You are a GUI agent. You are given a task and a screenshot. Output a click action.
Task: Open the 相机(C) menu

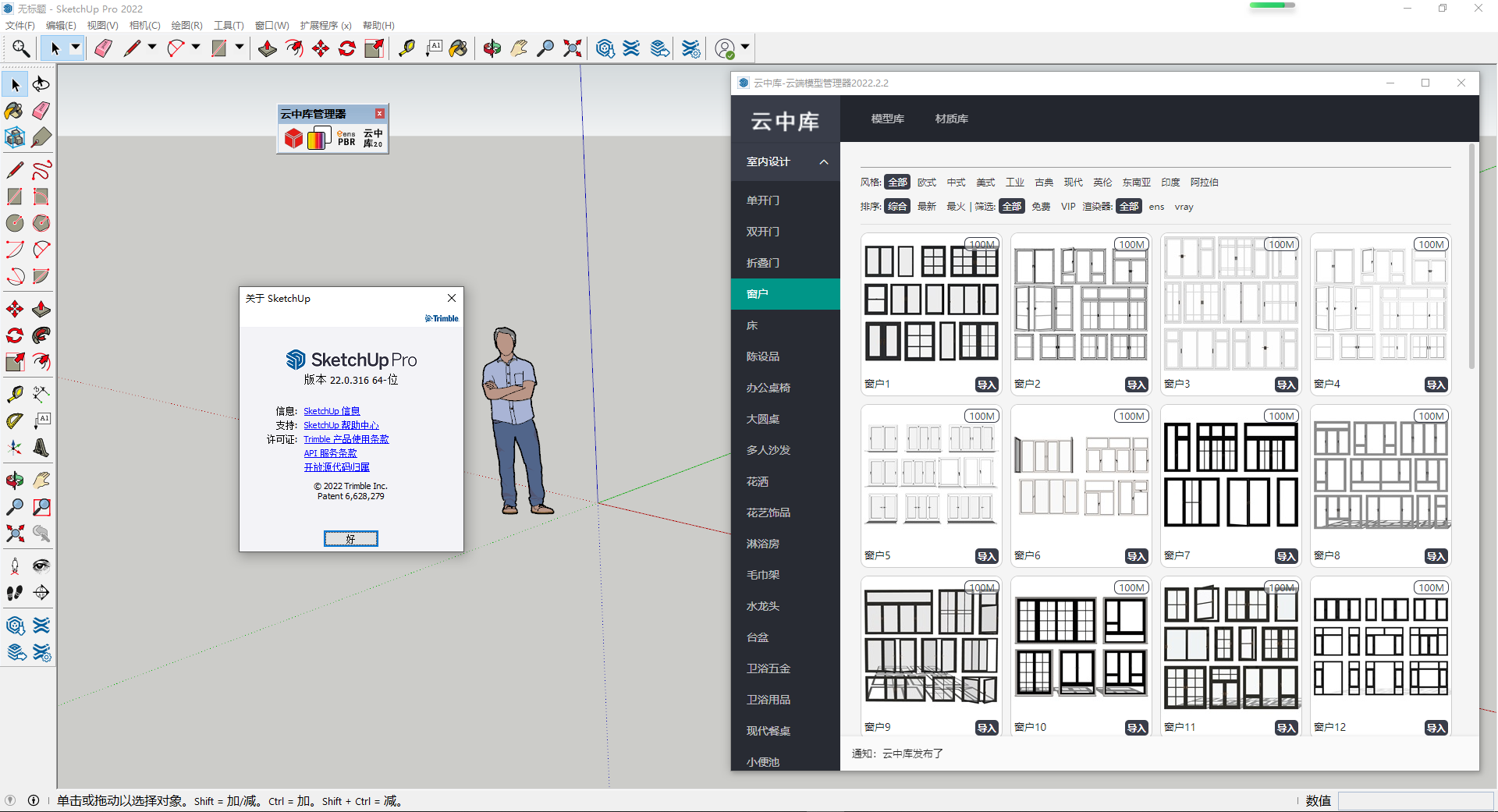(x=145, y=26)
